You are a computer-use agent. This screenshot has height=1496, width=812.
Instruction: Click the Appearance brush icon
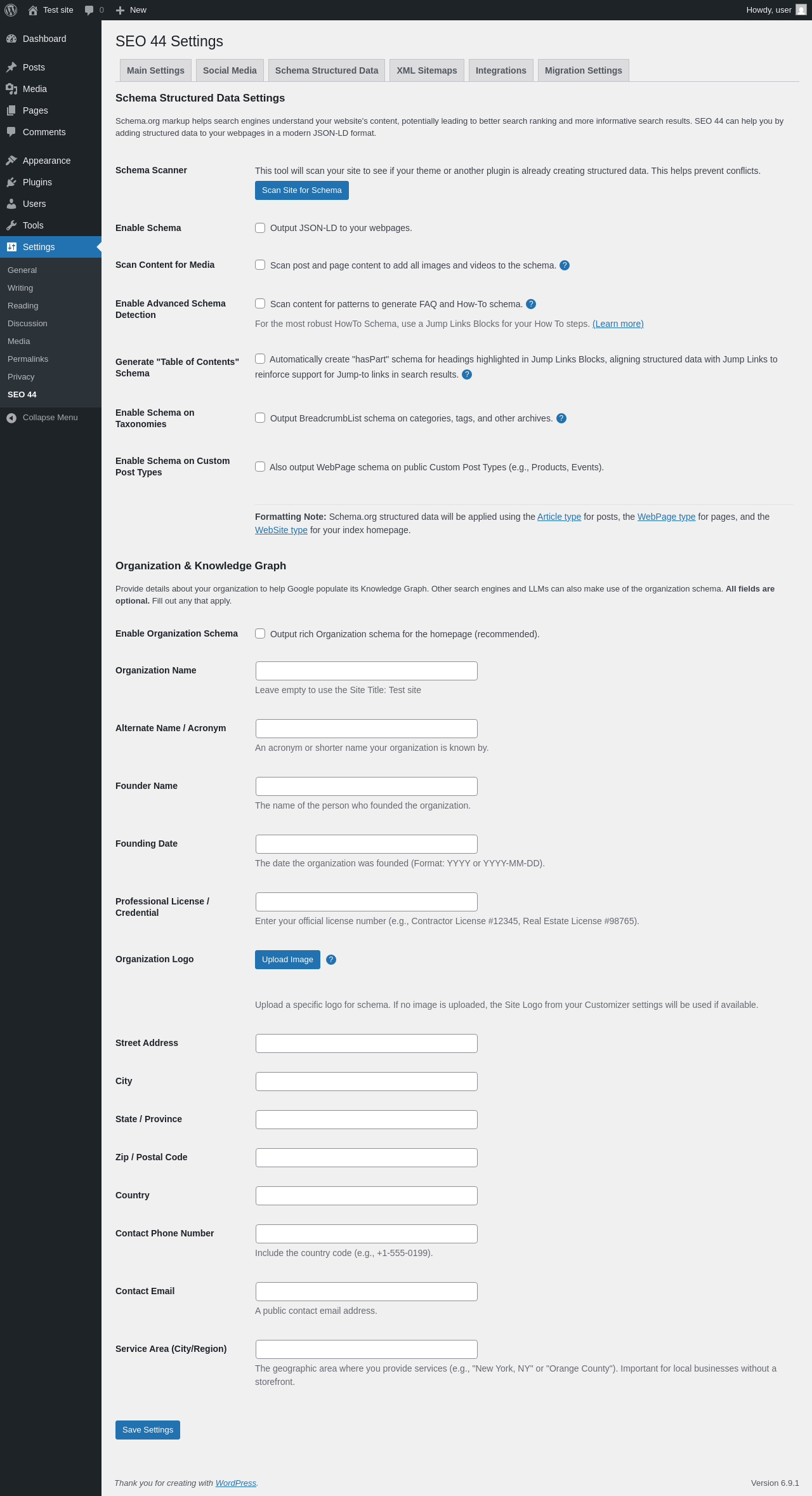tap(11, 161)
